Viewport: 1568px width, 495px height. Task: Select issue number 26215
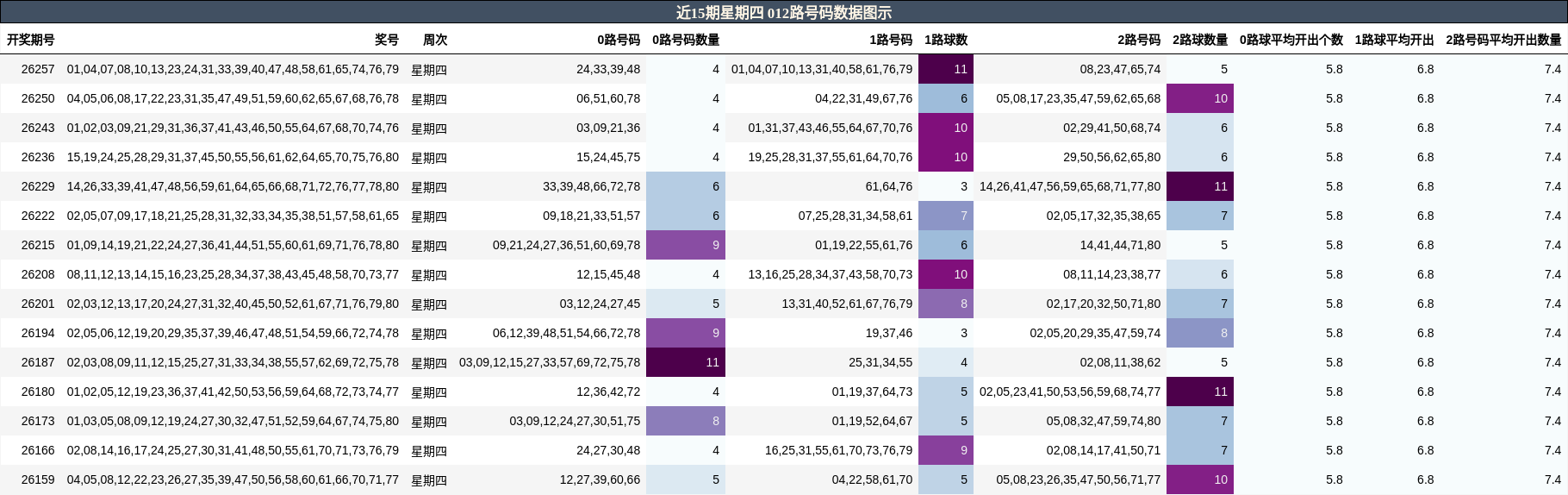point(38,245)
